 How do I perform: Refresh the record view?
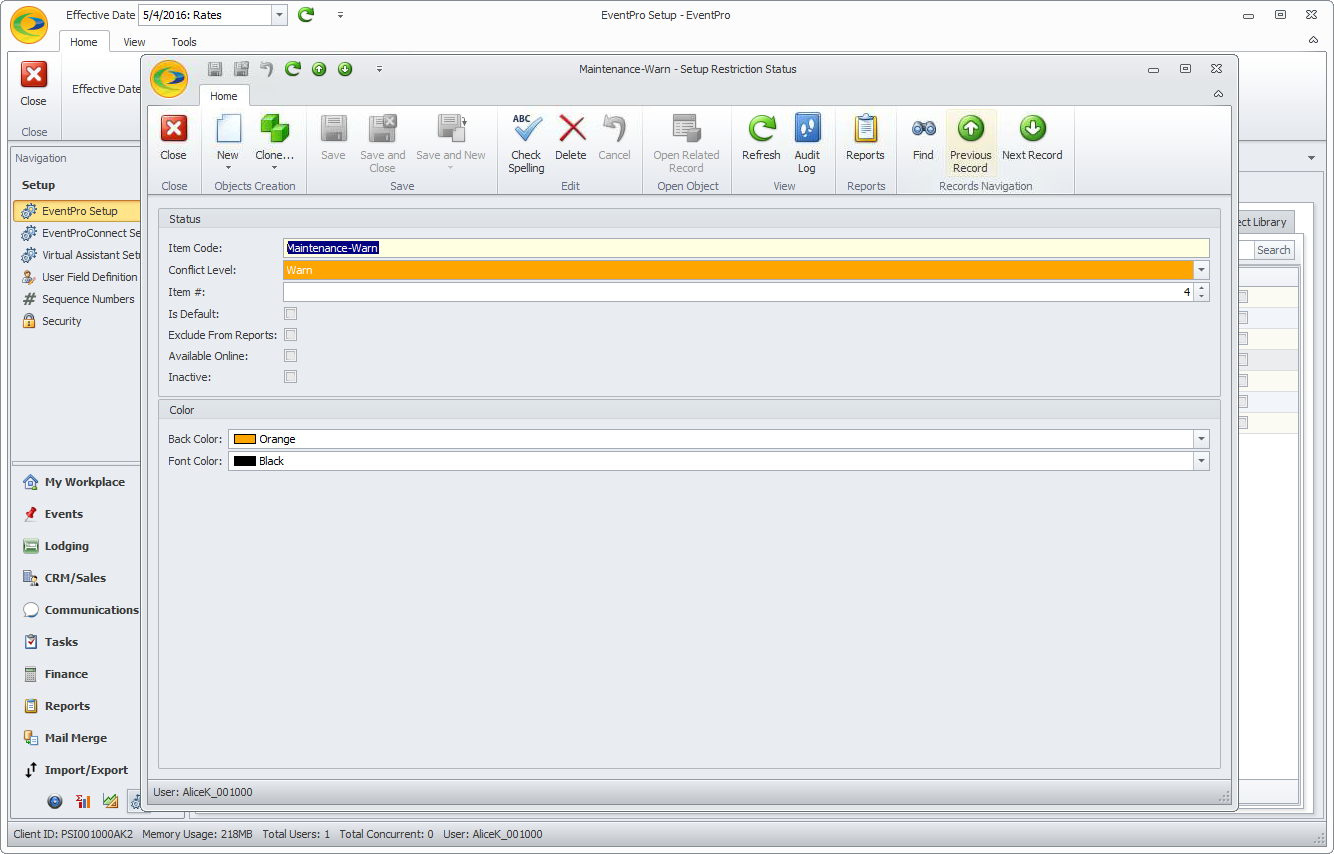(x=761, y=138)
